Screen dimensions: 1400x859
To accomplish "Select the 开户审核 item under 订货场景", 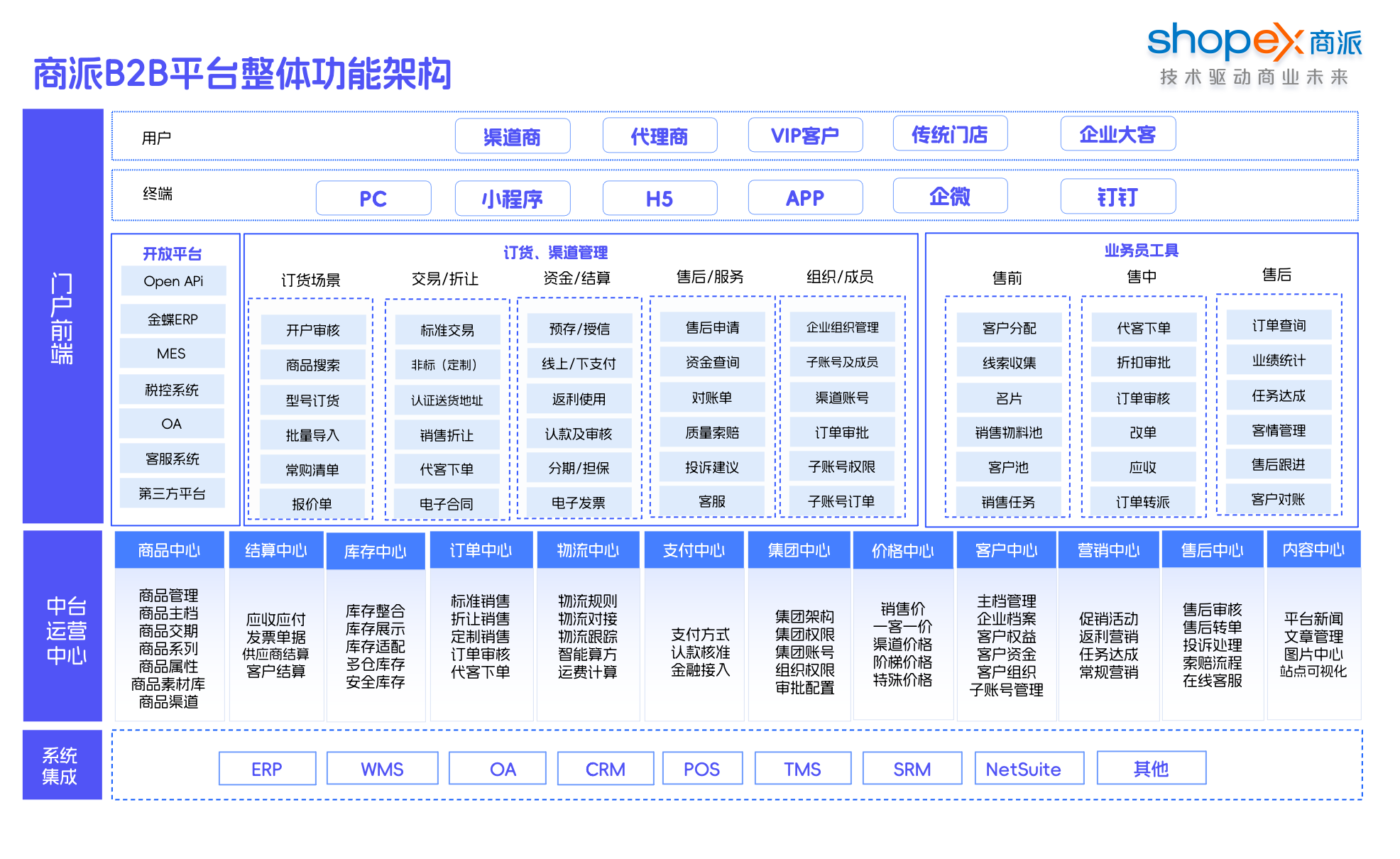I will pyautogui.click(x=312, y=330).
